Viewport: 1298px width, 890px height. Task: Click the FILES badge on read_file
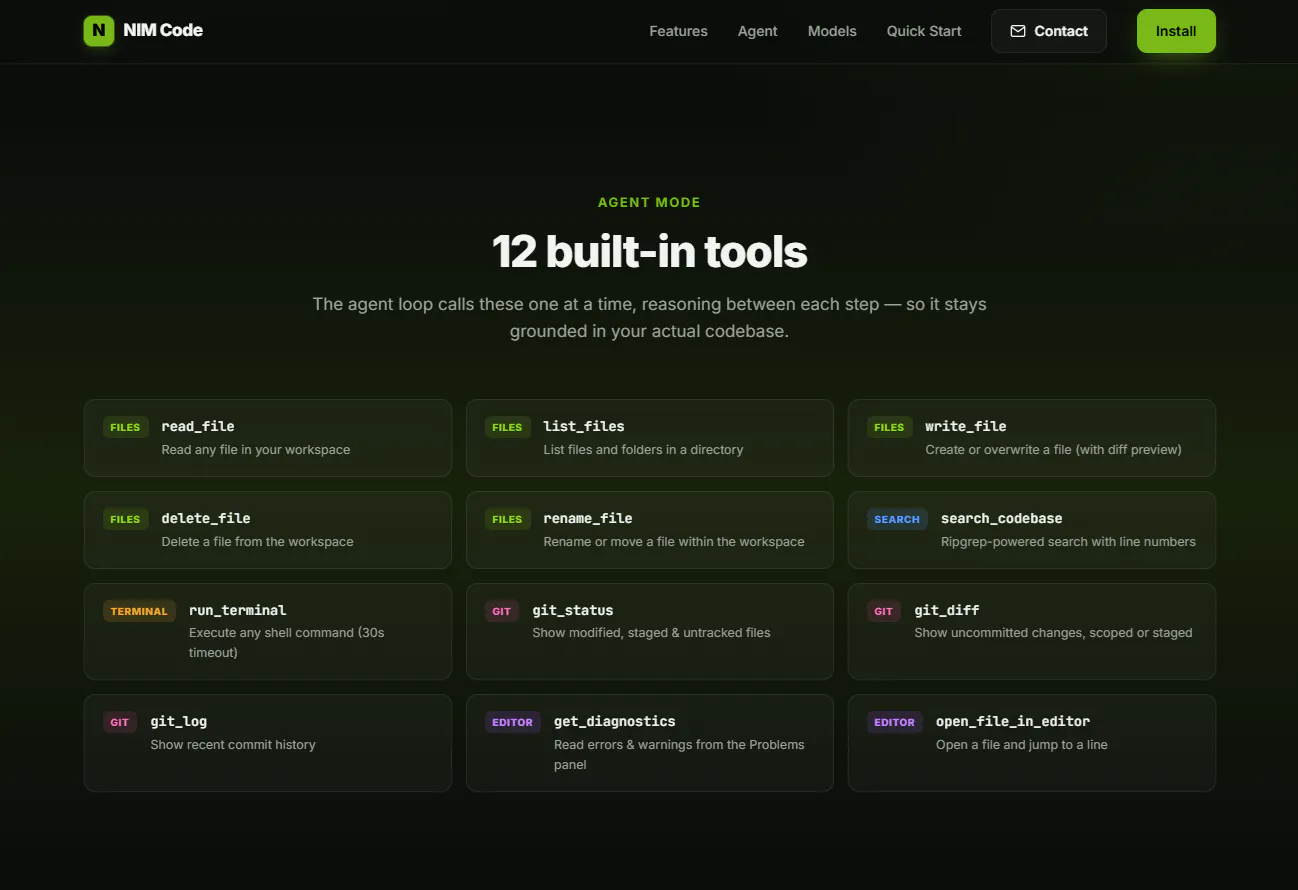click(125, 427)
